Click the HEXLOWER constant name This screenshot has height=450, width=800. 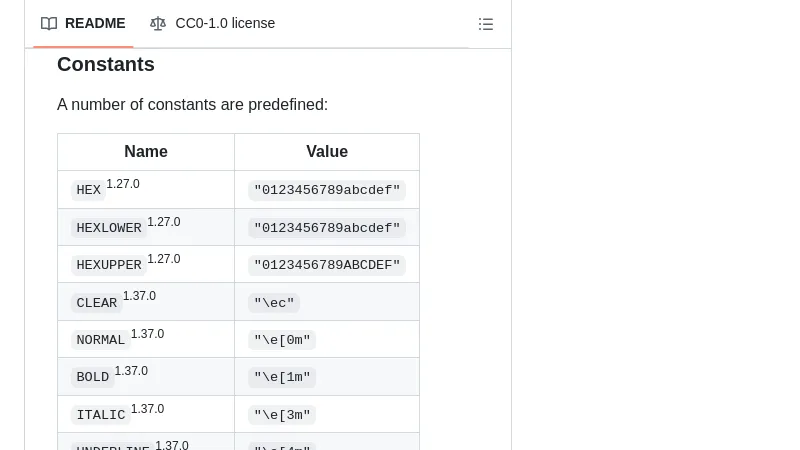tap(109, 228)
